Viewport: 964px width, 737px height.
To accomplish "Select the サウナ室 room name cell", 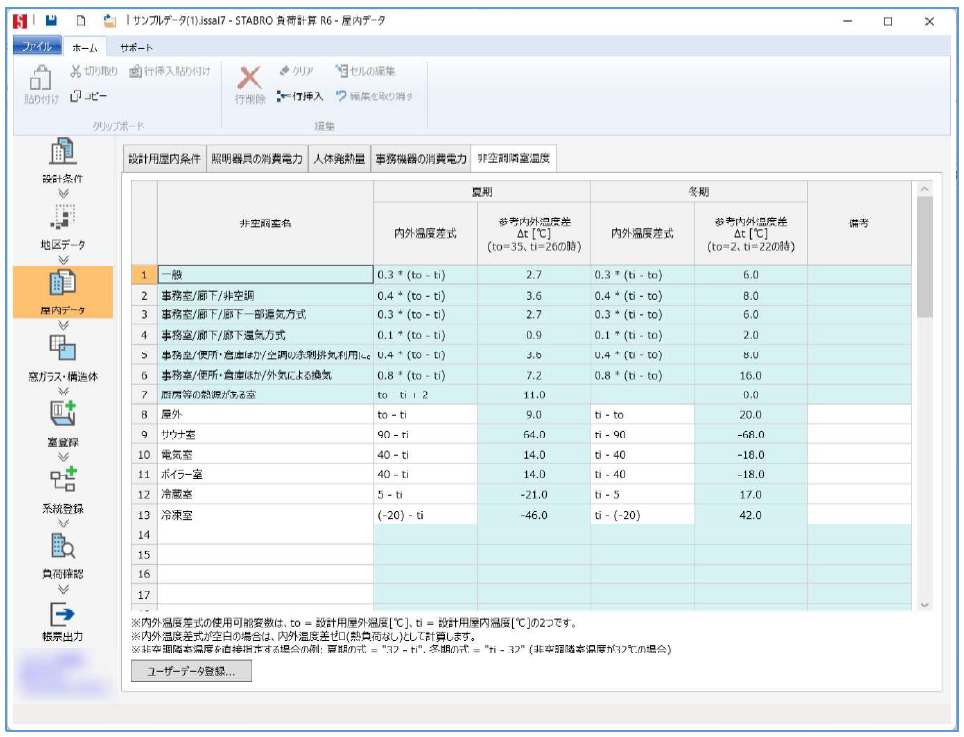I will 264,435.
